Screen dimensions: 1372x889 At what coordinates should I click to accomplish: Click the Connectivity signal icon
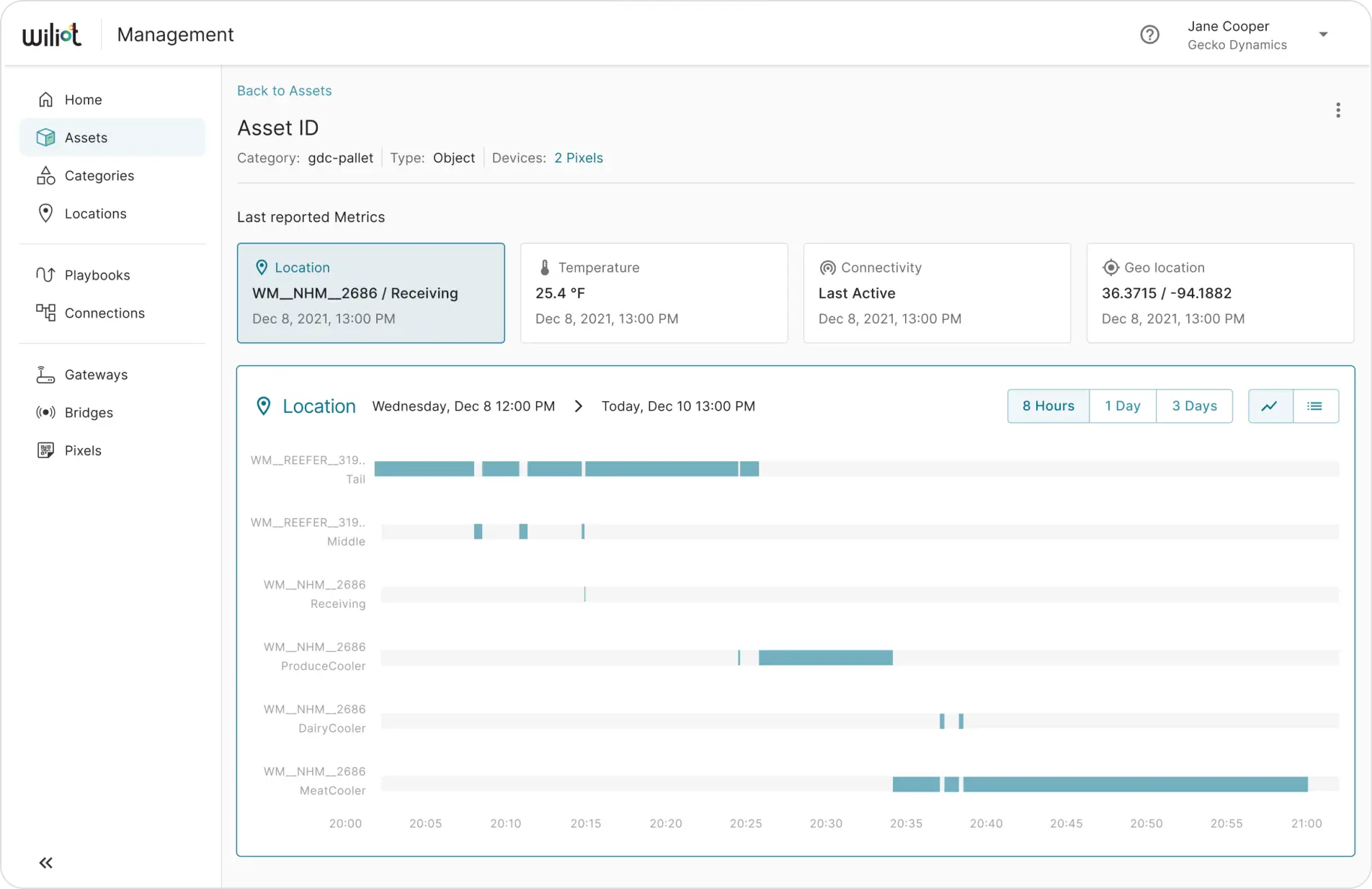coord(827,267)
